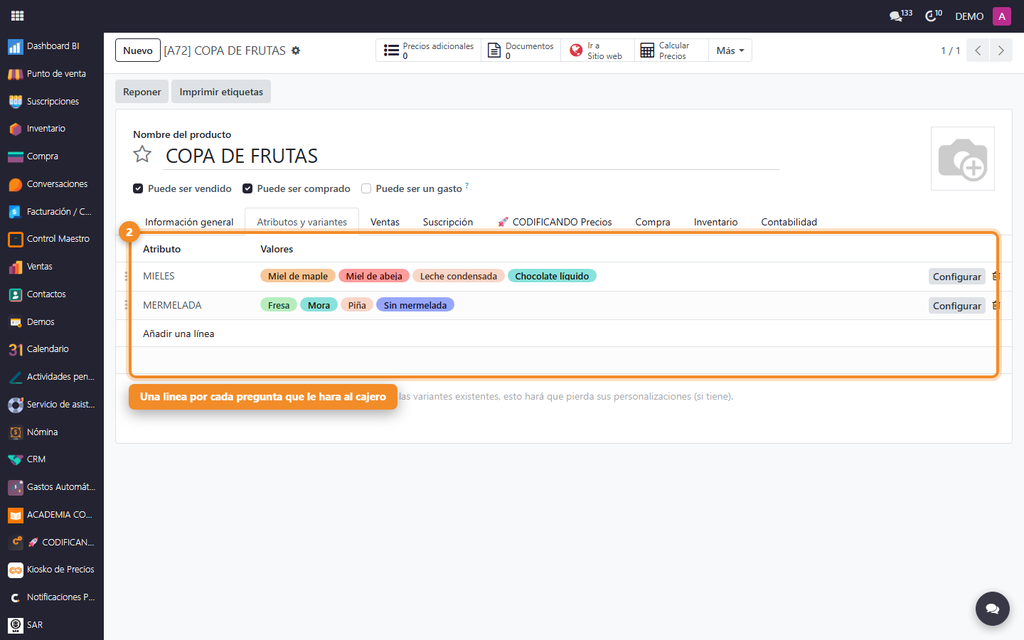This screenshot has height=640, width=1024.
Task: Enable Puede ser un gasto checkbox
Action: tap(366, 189)
